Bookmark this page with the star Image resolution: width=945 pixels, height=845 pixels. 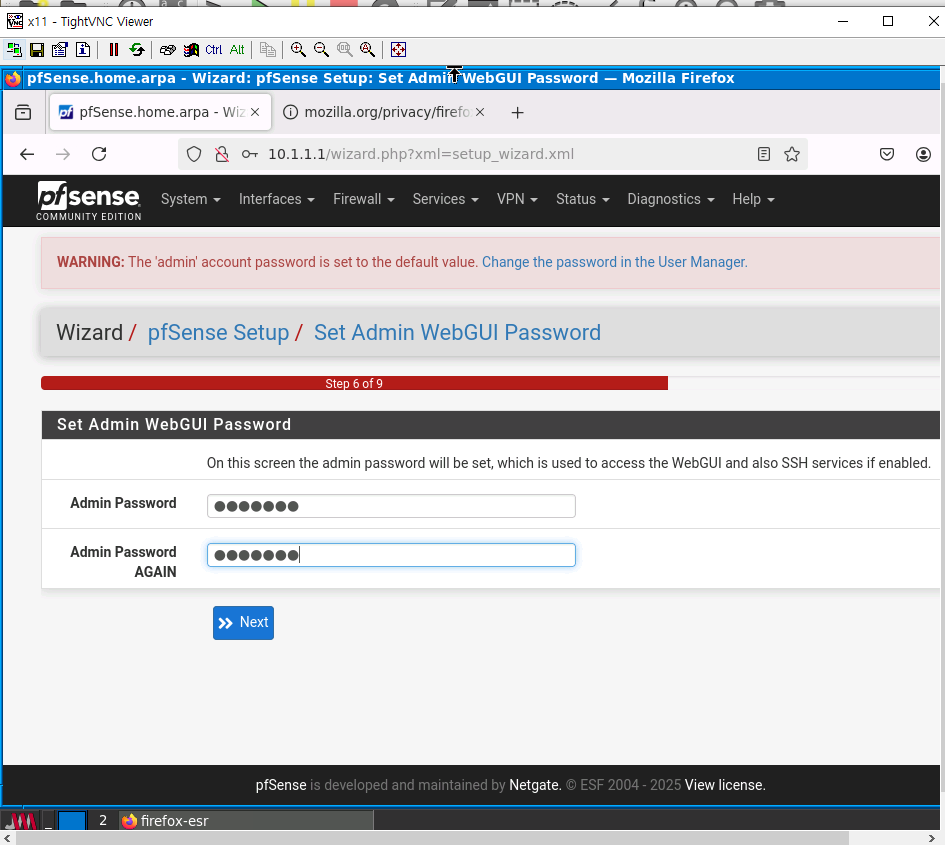click(x=792, y=154)
